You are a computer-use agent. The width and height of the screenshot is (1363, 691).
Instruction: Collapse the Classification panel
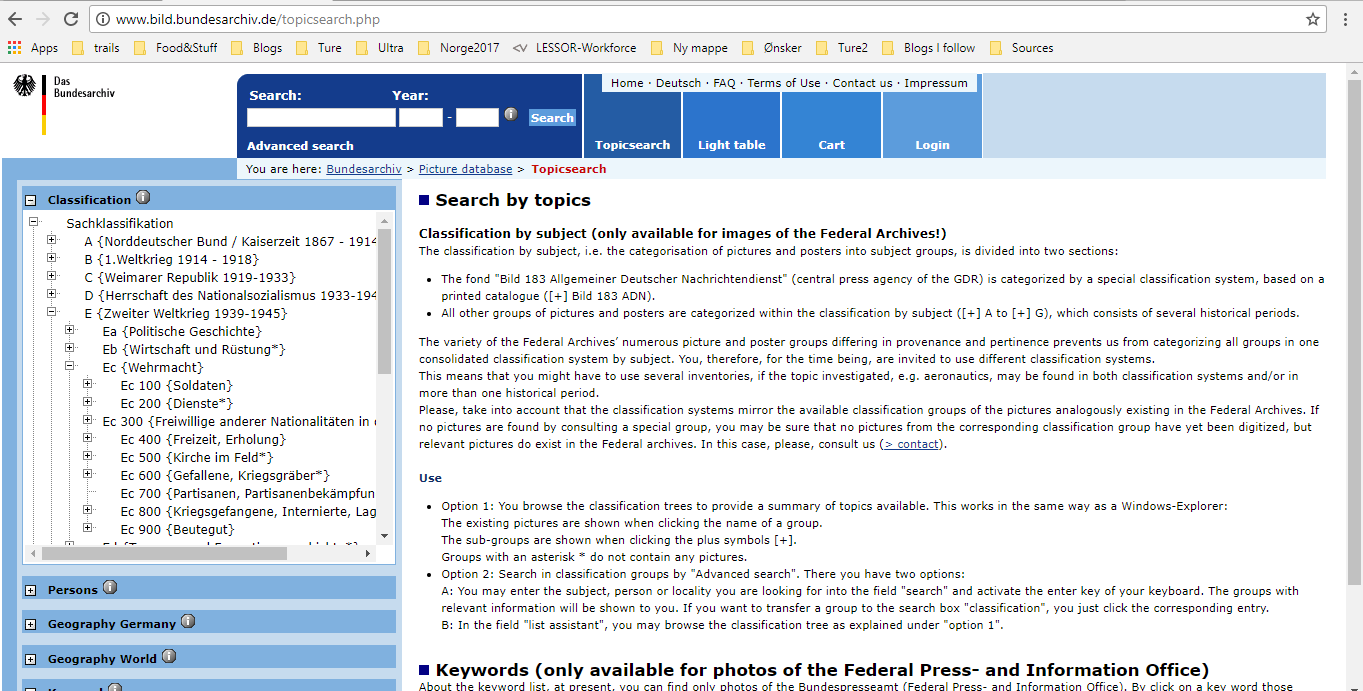point(30,200)
